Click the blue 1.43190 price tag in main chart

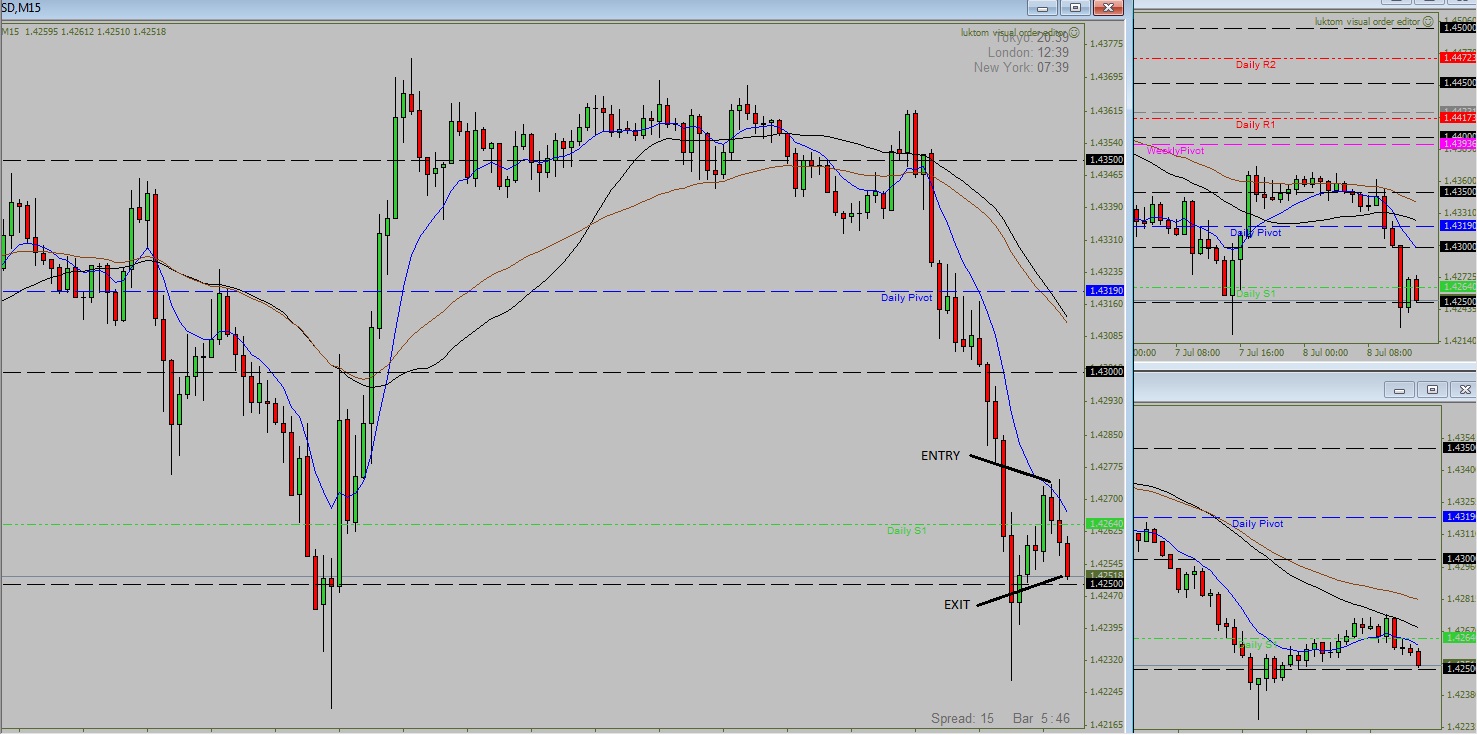tap(1105, 291)
